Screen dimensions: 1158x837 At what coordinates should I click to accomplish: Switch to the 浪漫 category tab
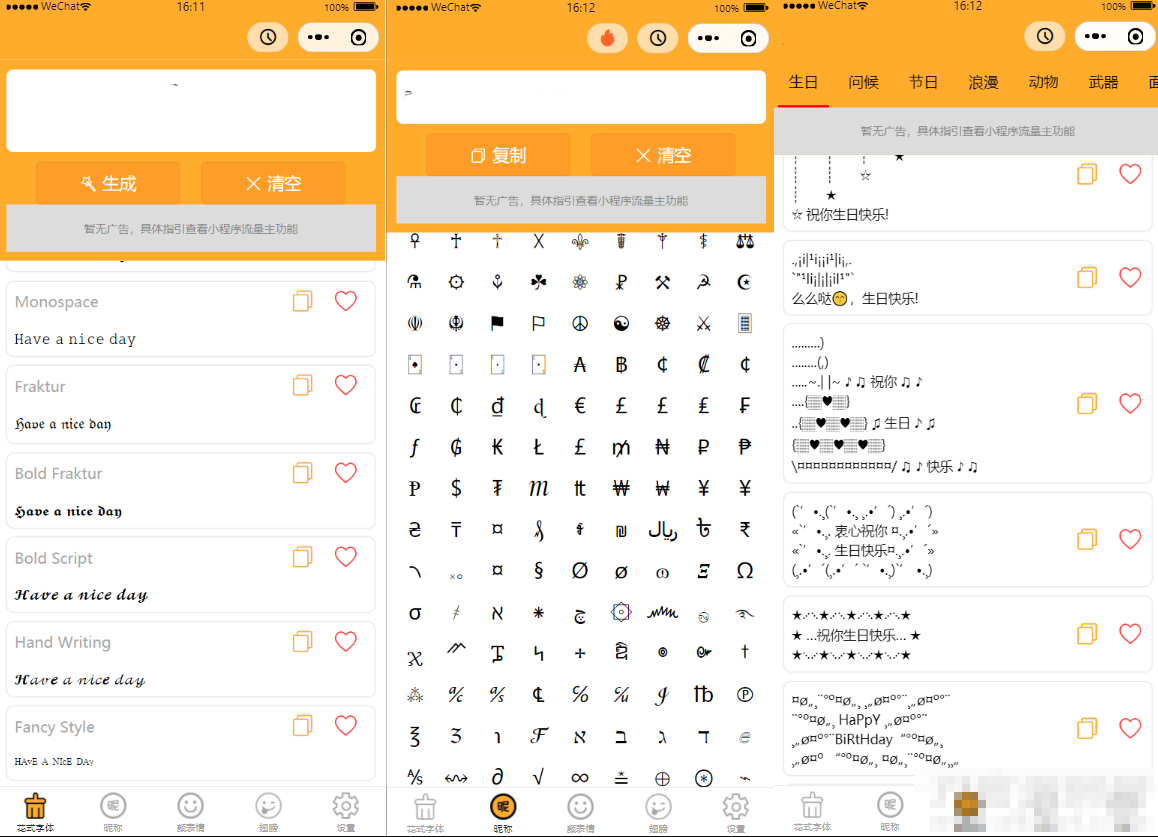point(983,82)
